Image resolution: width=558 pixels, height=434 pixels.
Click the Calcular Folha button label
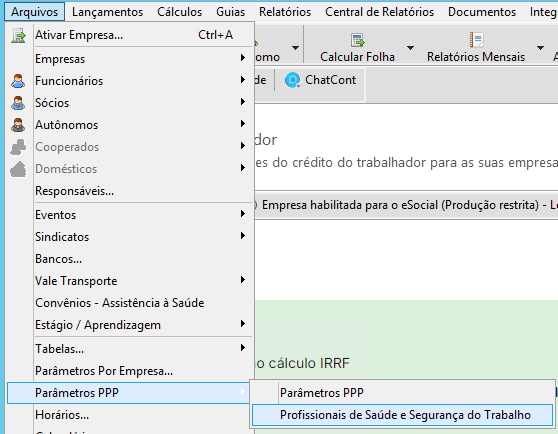(357, 57)
